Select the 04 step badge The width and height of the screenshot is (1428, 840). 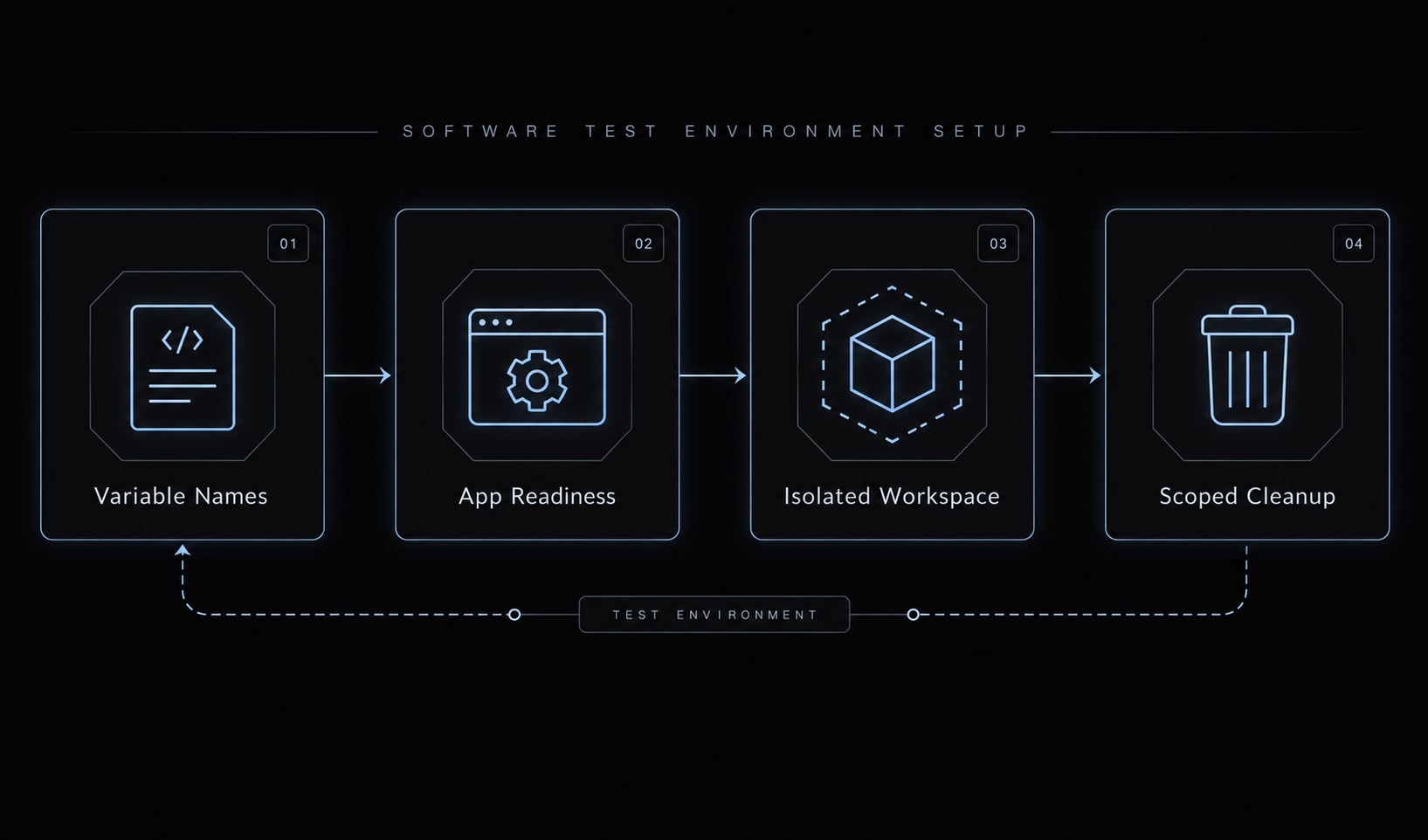click(x=1354, y=244)
